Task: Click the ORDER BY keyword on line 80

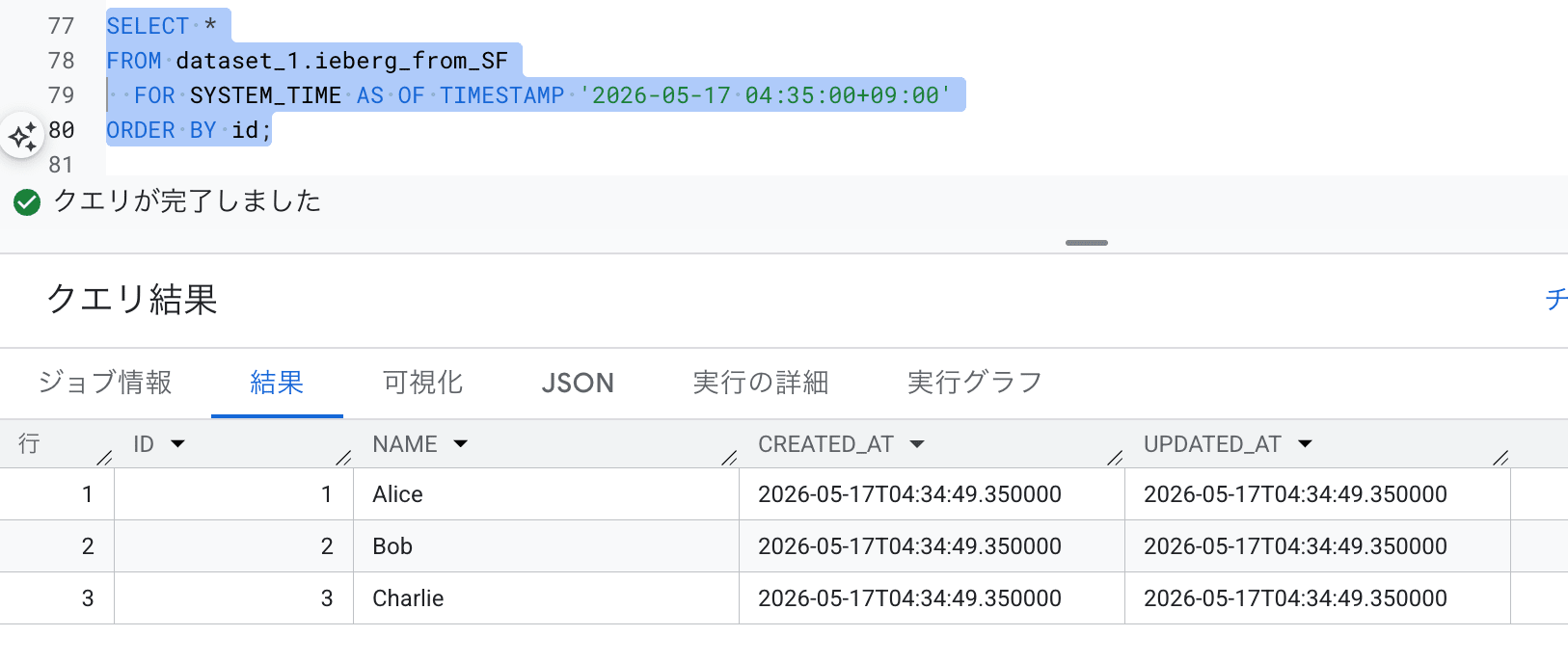Action: point(161,130)
